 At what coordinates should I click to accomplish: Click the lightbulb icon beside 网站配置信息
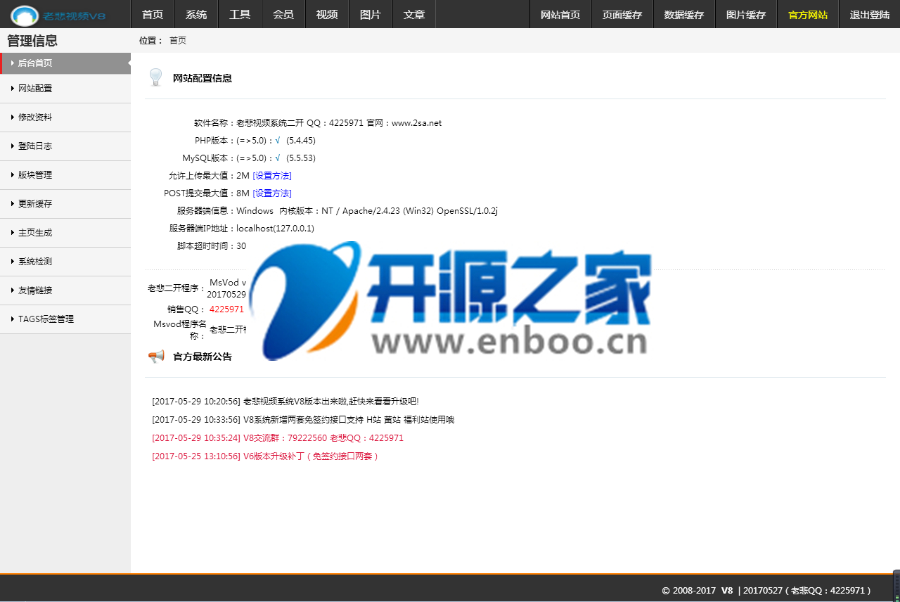[x=156, y=77]
